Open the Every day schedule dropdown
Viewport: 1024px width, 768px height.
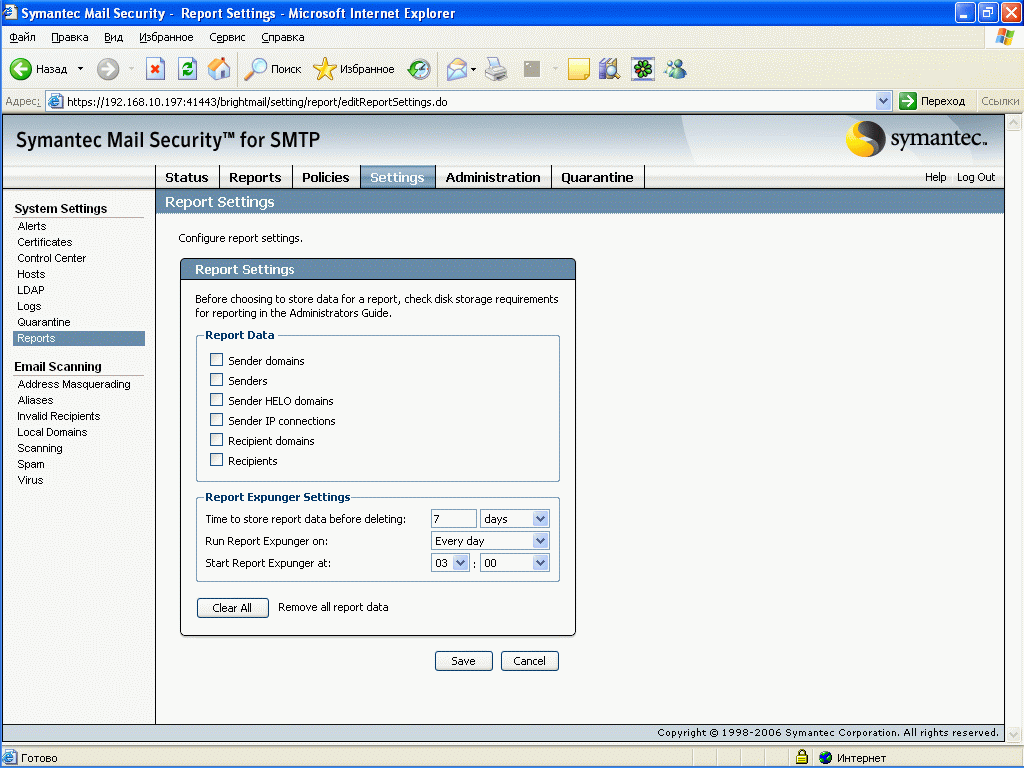(x=490, y=541)
